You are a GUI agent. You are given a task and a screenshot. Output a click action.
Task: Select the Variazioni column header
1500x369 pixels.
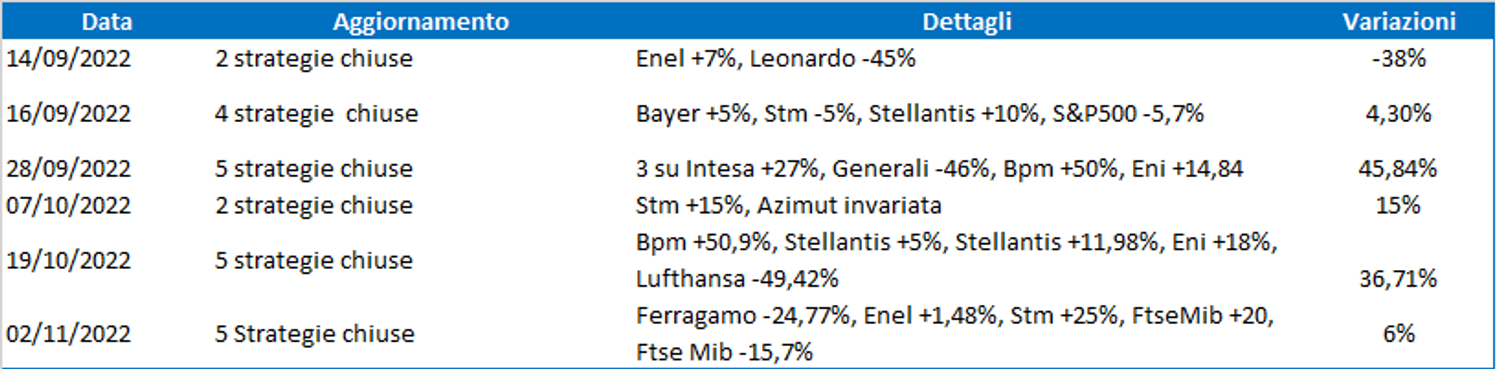point(1398,22)
